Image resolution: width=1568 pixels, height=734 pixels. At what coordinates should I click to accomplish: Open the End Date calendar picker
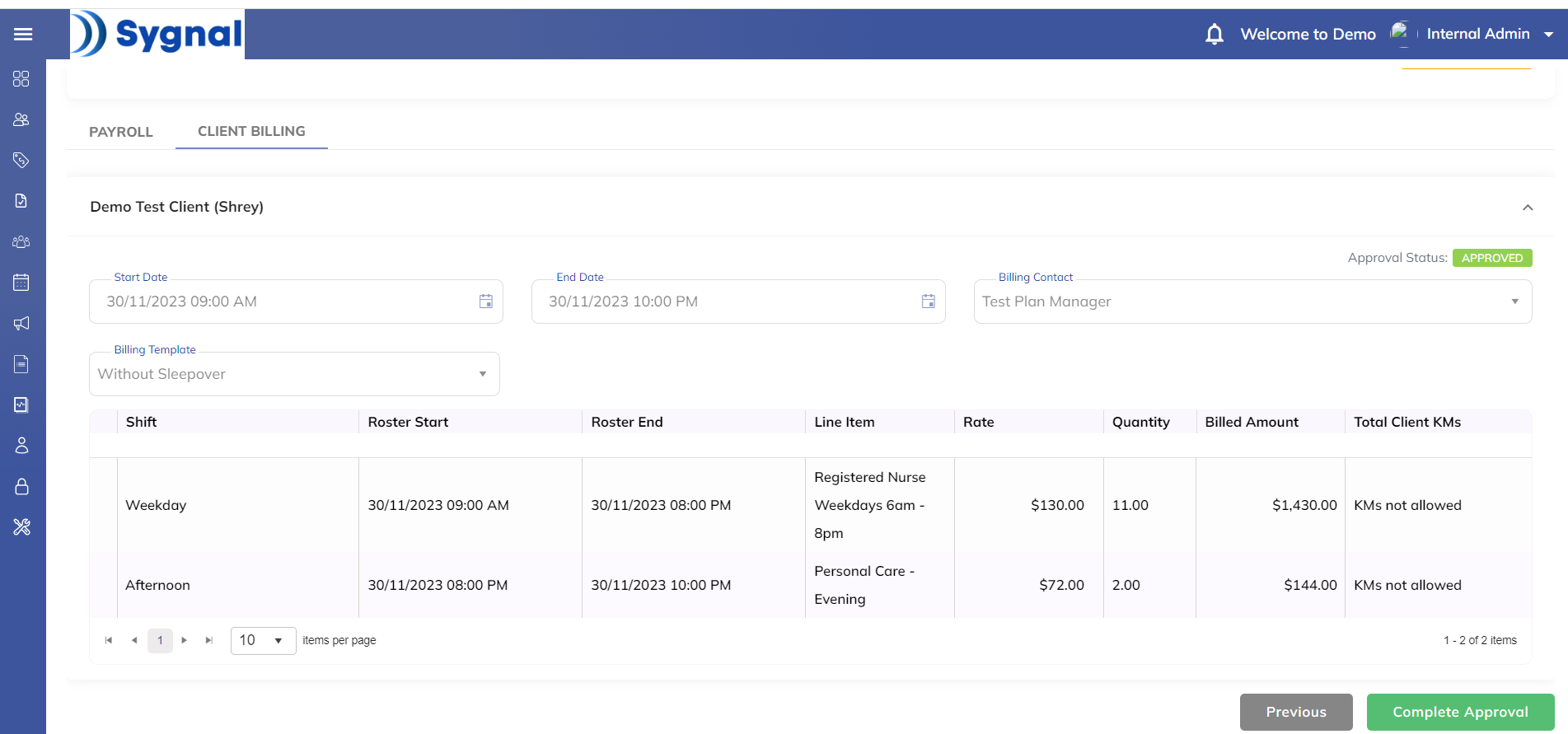click(x=928, y=302)
